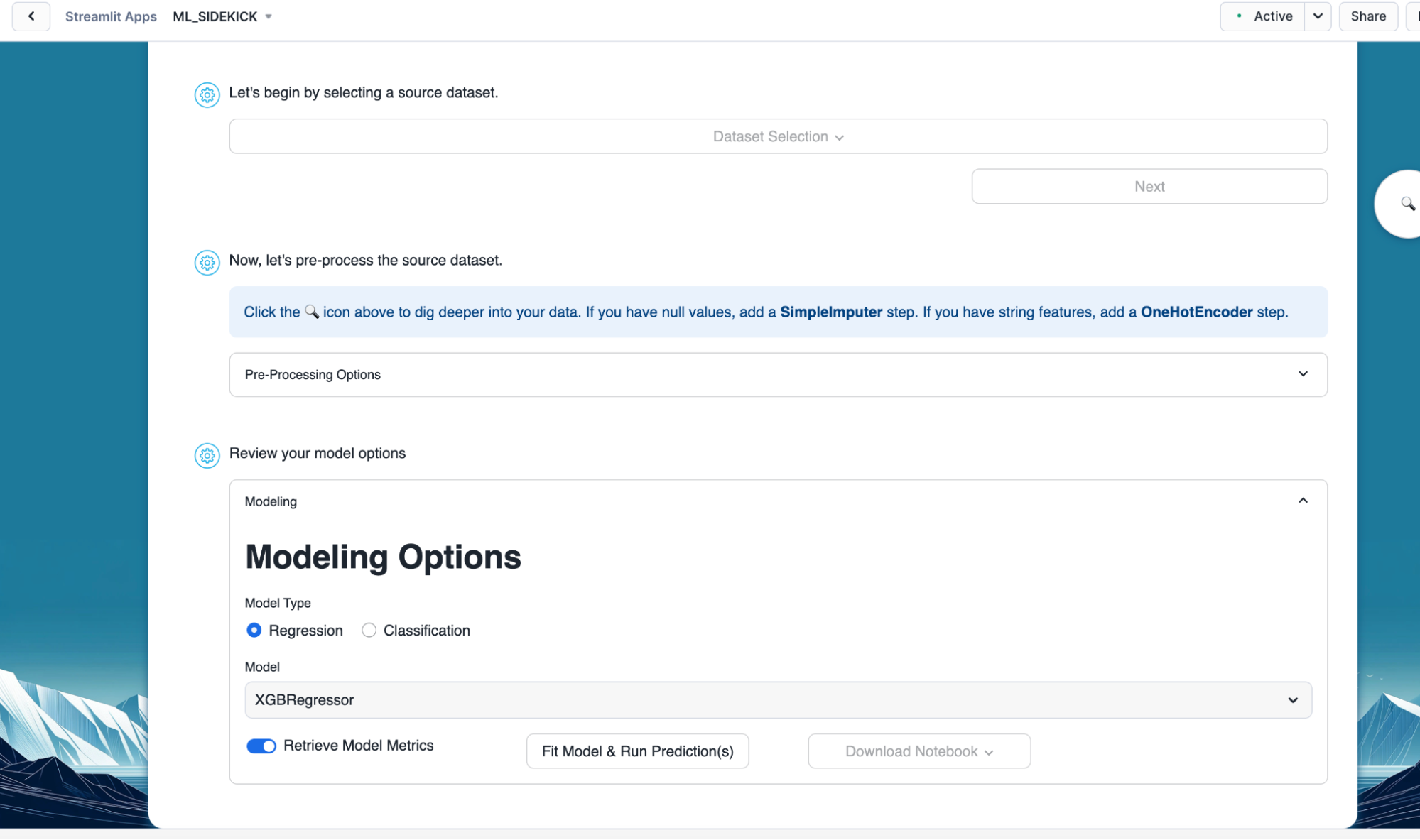Click chevron arrow next to Active status
Viewport: 1420px width, 840px height.
(1317, 16)
